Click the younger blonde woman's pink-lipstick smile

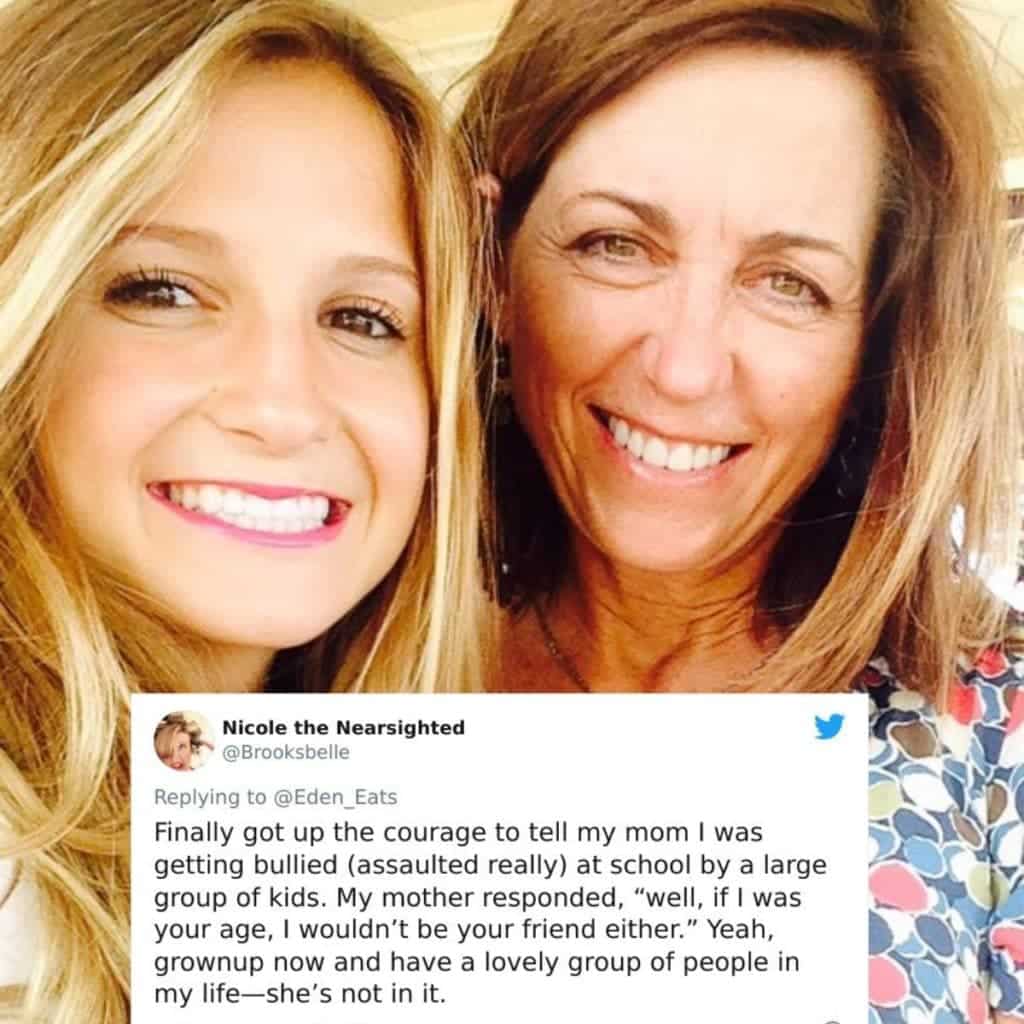248,509
